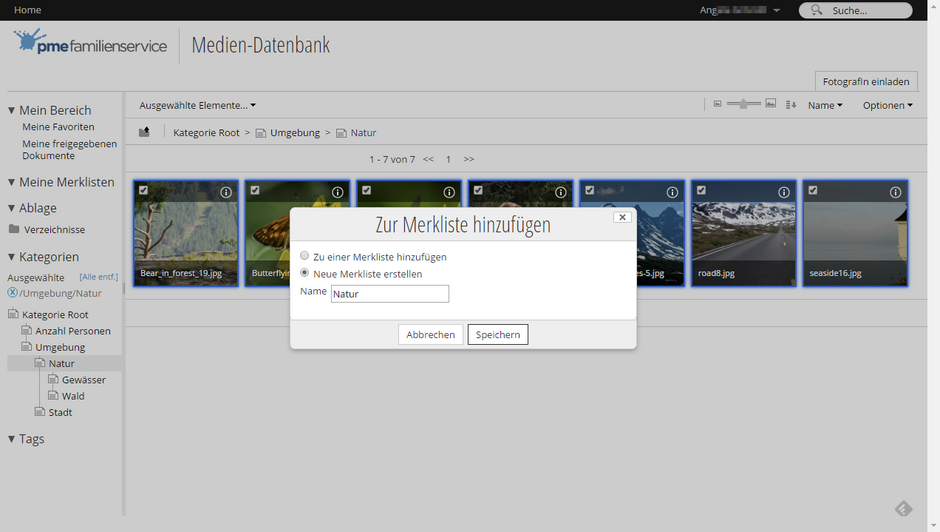This screenshot has width=940, height=532.
Task: Expand the Tags section
Action: (x=11, y=439)
